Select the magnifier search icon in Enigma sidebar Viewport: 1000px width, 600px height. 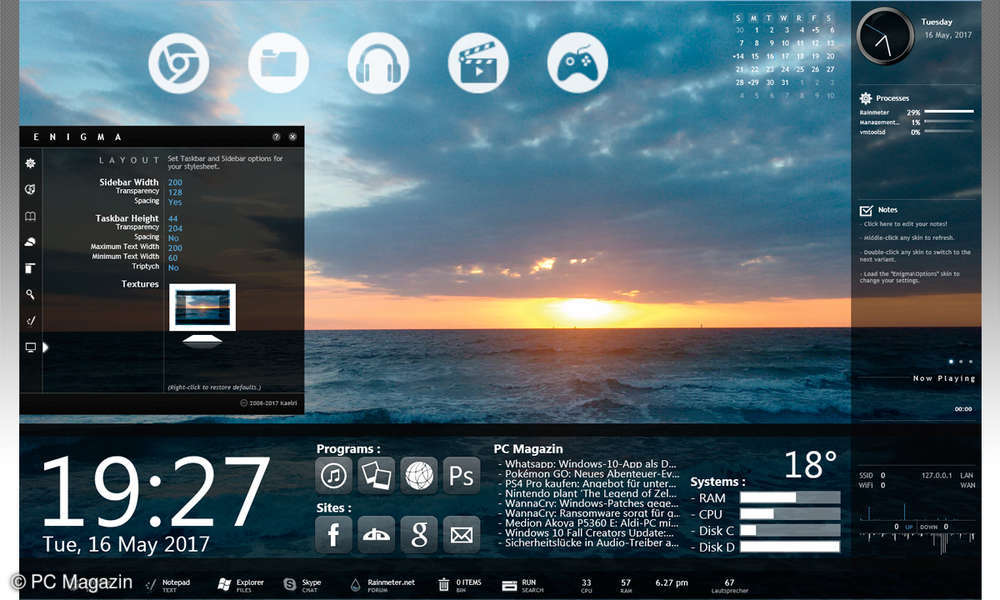point(30,295)
